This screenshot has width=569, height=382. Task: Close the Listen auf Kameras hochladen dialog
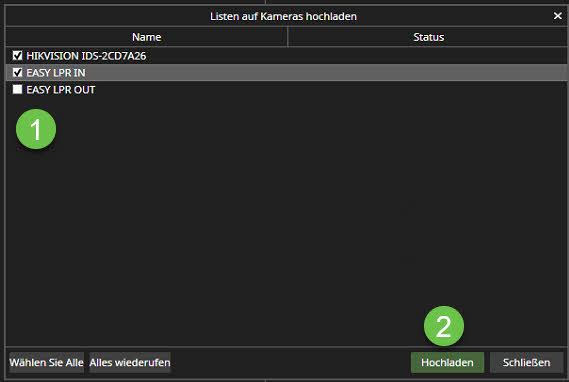[557, 16]
